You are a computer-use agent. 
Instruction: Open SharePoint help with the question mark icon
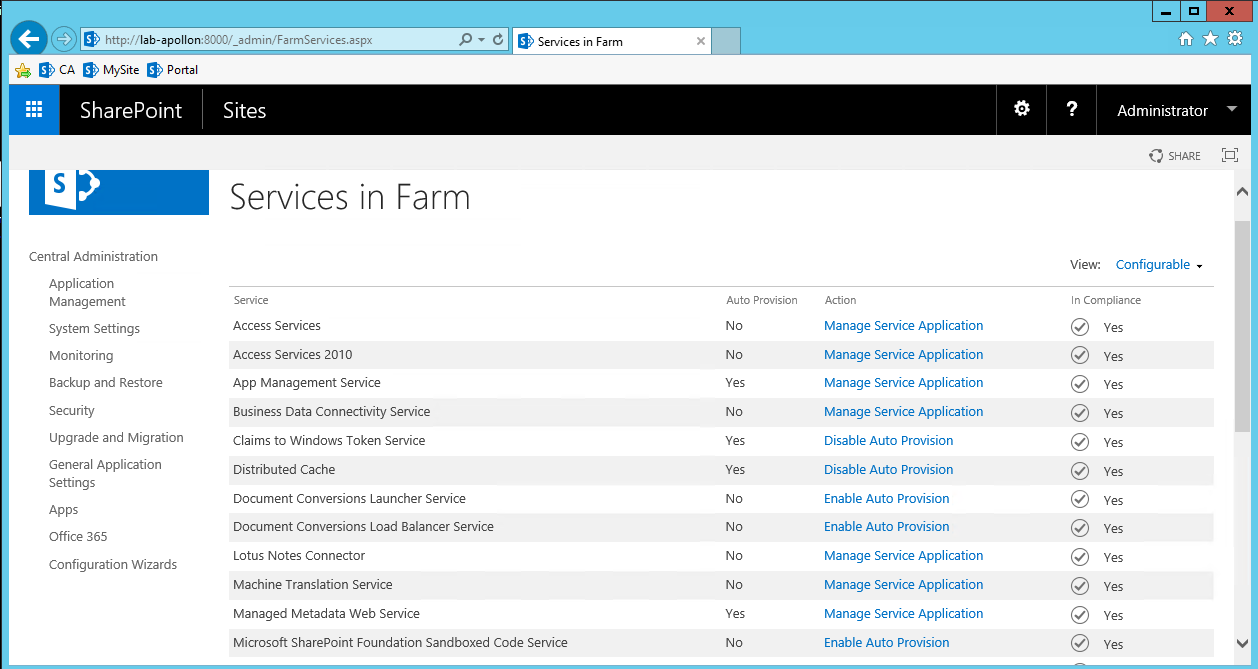tap(1071, 109)
